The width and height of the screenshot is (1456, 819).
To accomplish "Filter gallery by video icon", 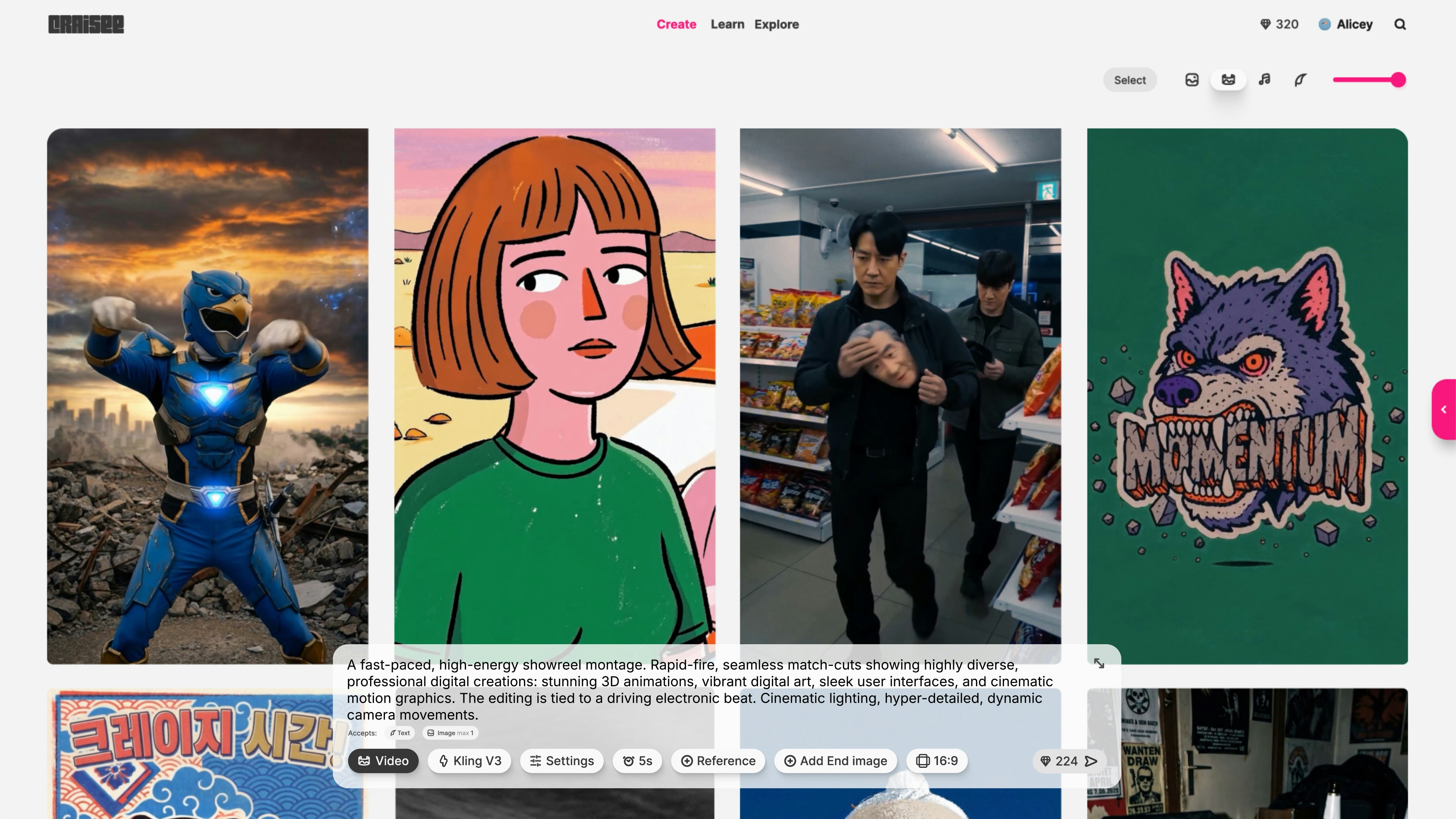I will pos(1228,80).
